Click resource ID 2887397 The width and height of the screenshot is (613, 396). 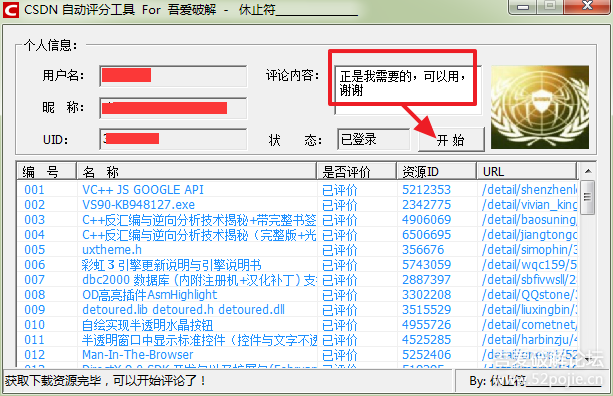pos(427,280)
